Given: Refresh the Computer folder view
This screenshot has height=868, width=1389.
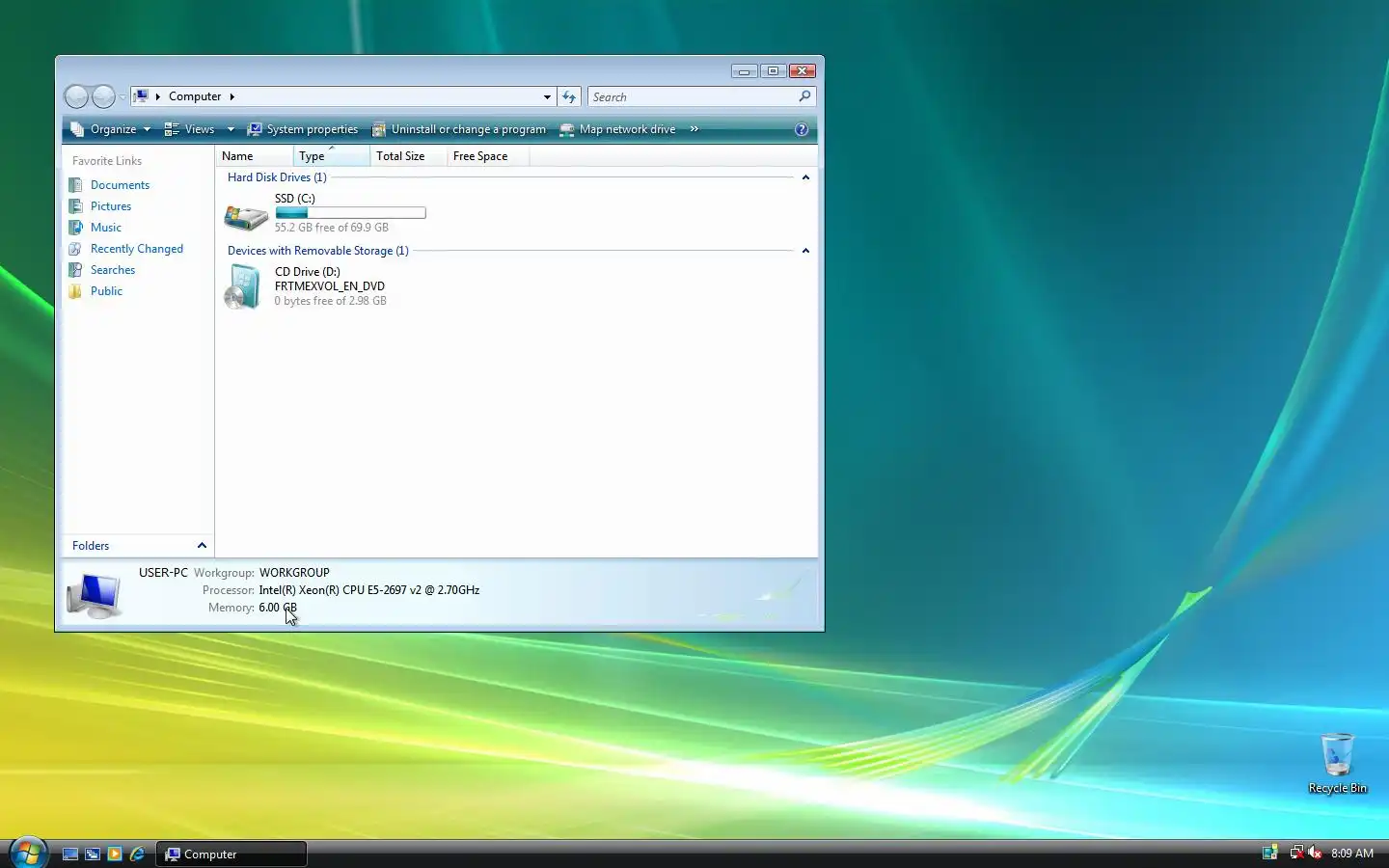Looking at the screenshot, I should (569, 96).
